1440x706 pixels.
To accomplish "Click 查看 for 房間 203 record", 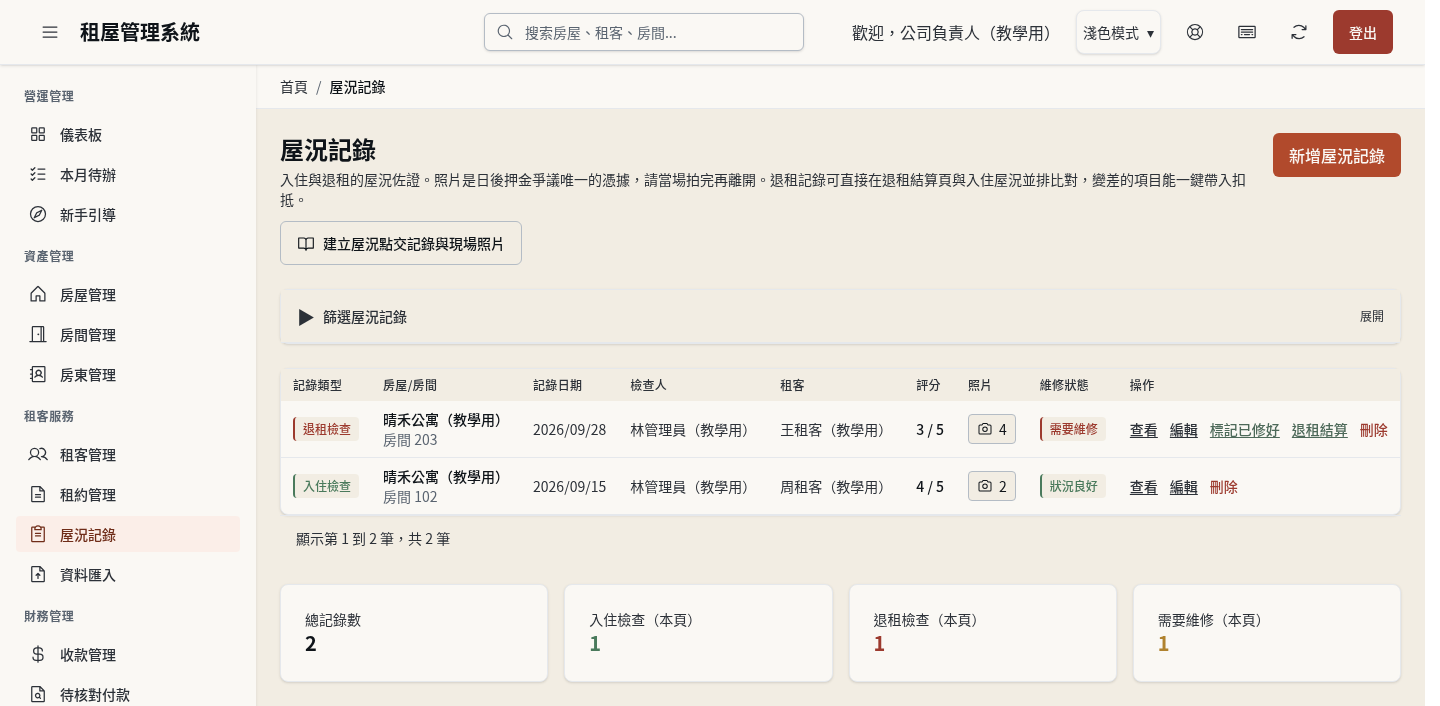I will pos(1144,430).
